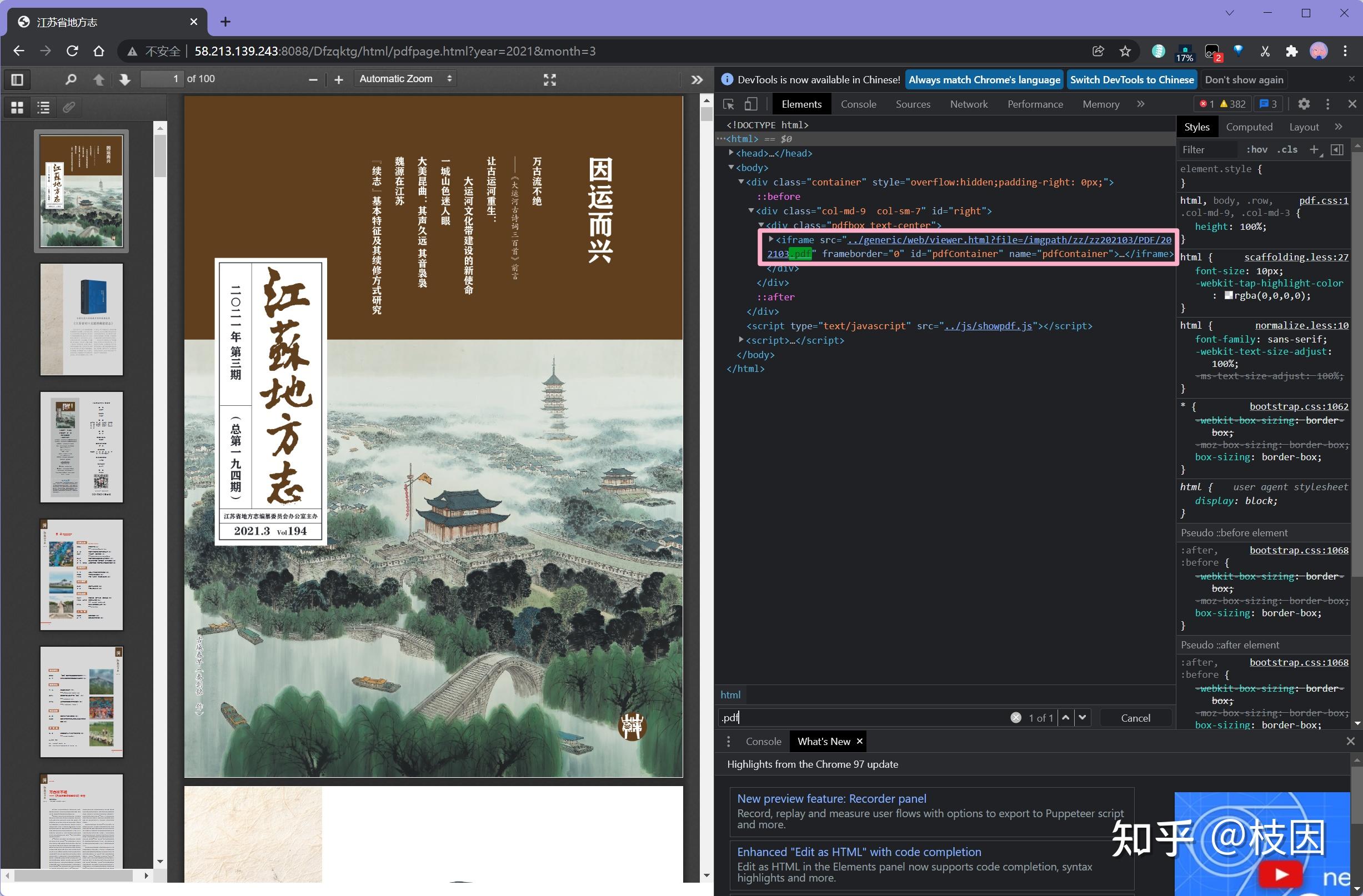Image resolution: width=1363 pixels, height=896 pixels.
Task: Open PDF viewer secondary tools menu
Action: pyautogui.click(x=696, y=79)
